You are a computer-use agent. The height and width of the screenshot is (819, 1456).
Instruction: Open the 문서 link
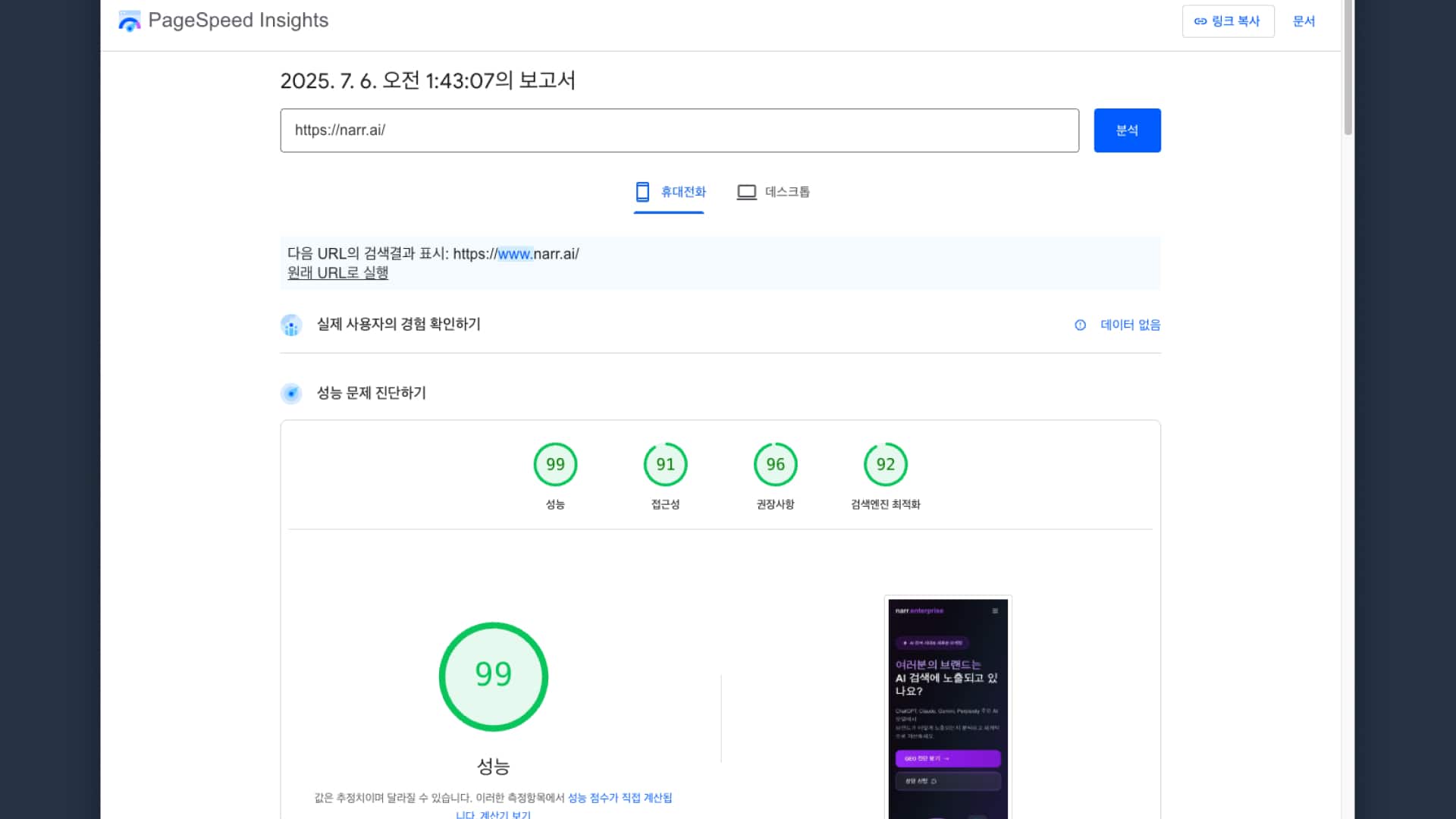click(x=1304, y=21)
